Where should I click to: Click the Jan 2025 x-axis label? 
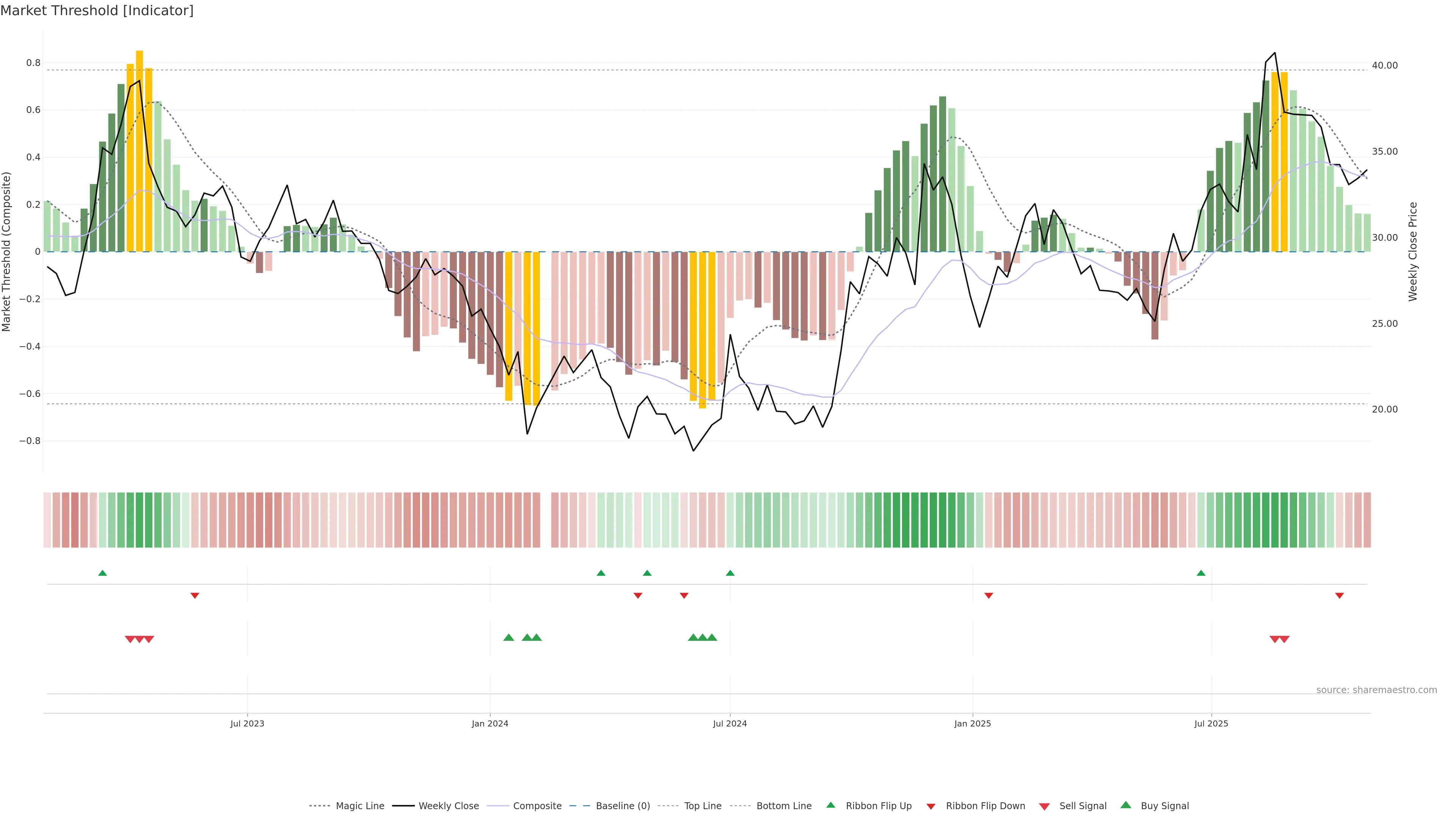click(x=972, y=723)
